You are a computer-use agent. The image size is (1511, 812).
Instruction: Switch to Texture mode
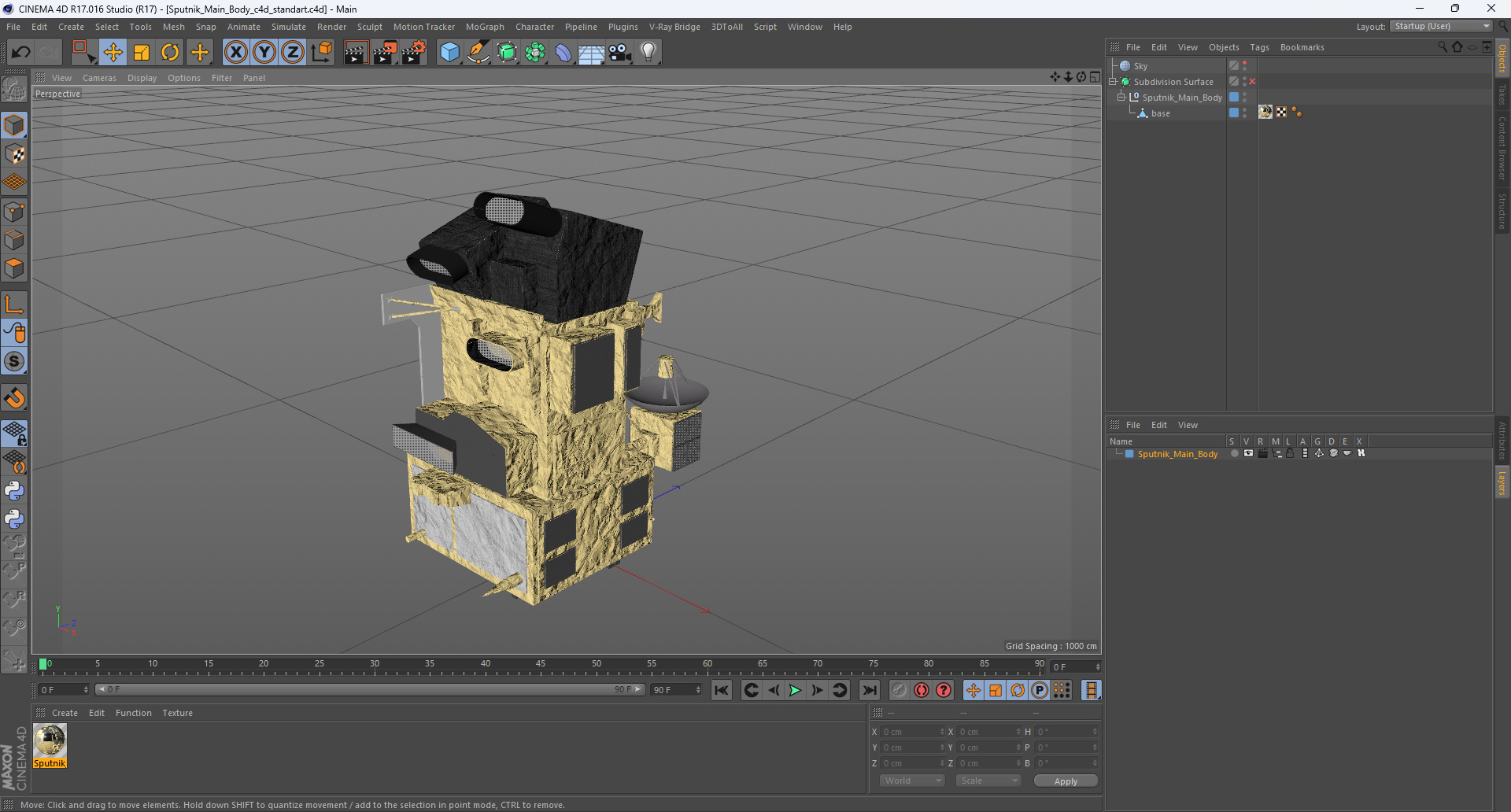pos(14,154)
